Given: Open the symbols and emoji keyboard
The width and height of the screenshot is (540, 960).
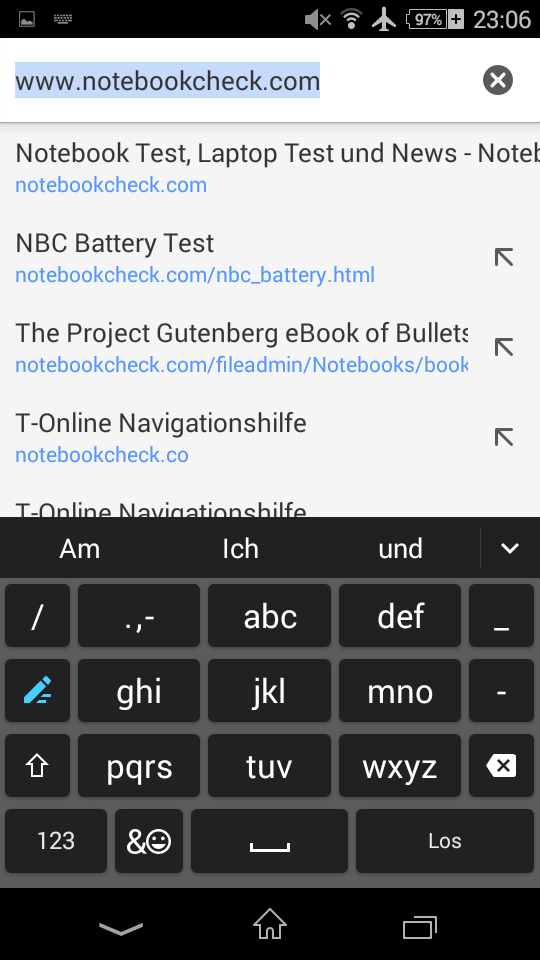Looking at the screenshot, I should tap(149, 841).
